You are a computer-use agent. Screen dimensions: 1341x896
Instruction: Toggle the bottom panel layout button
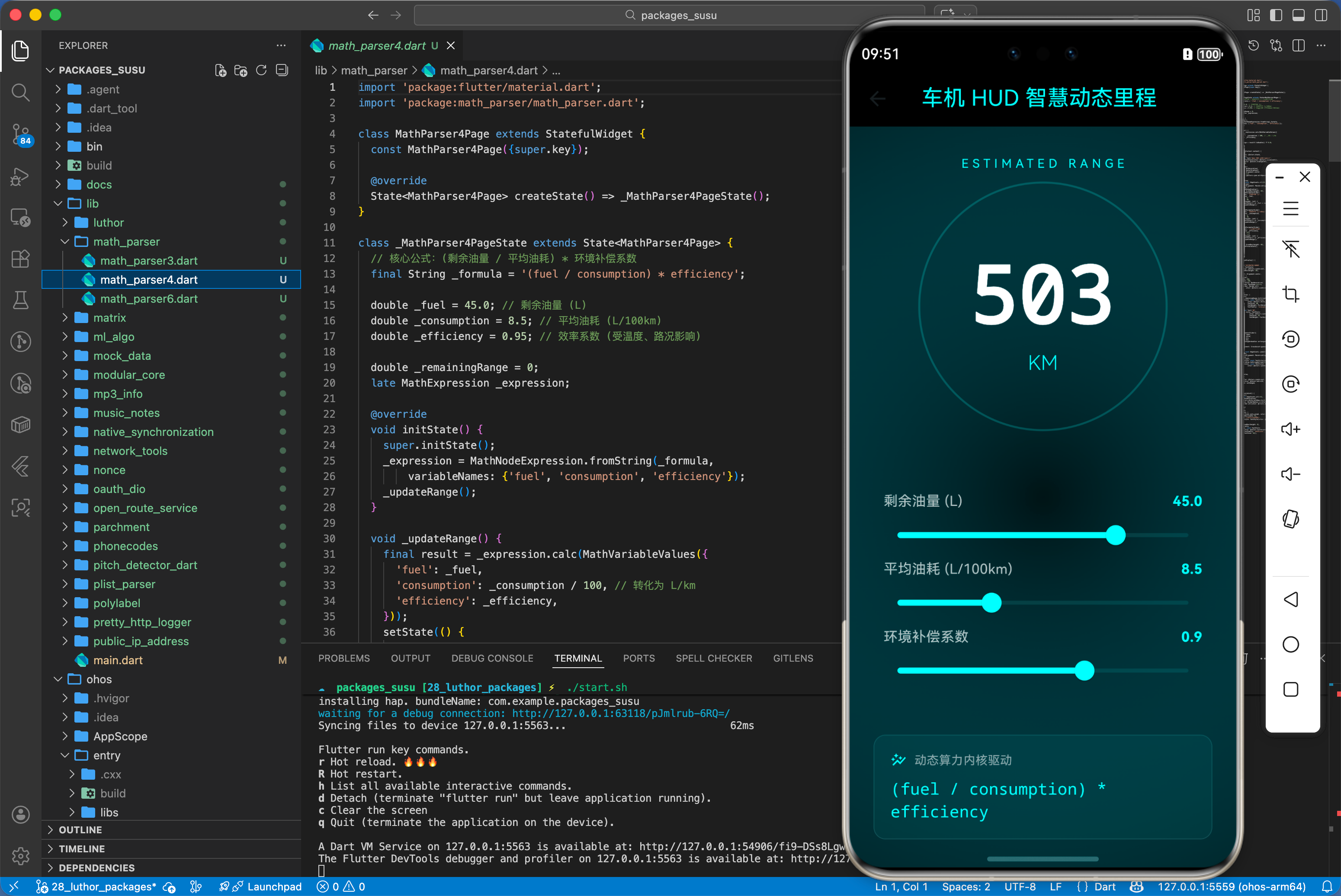(1298, 16)
